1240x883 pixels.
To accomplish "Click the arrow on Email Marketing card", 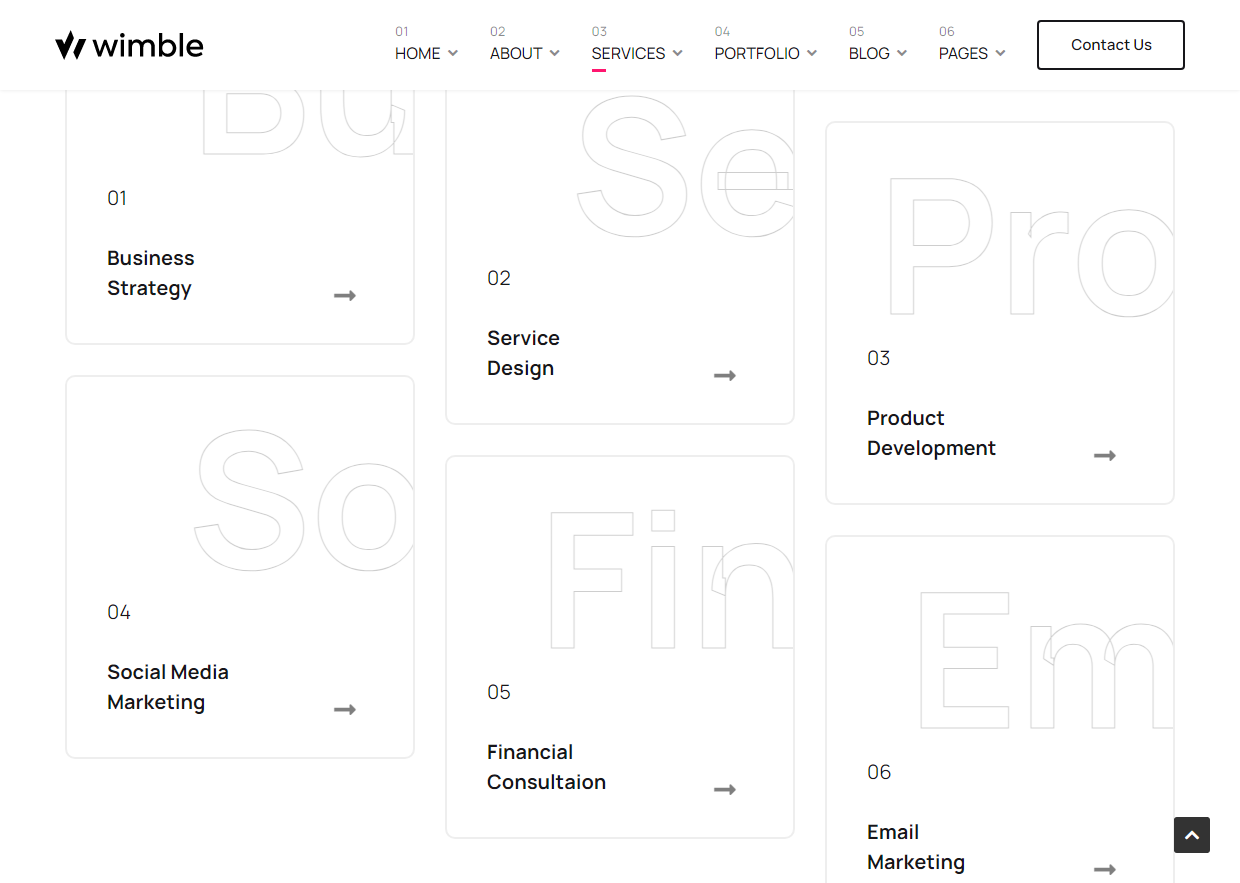I will coord(1105,869).
